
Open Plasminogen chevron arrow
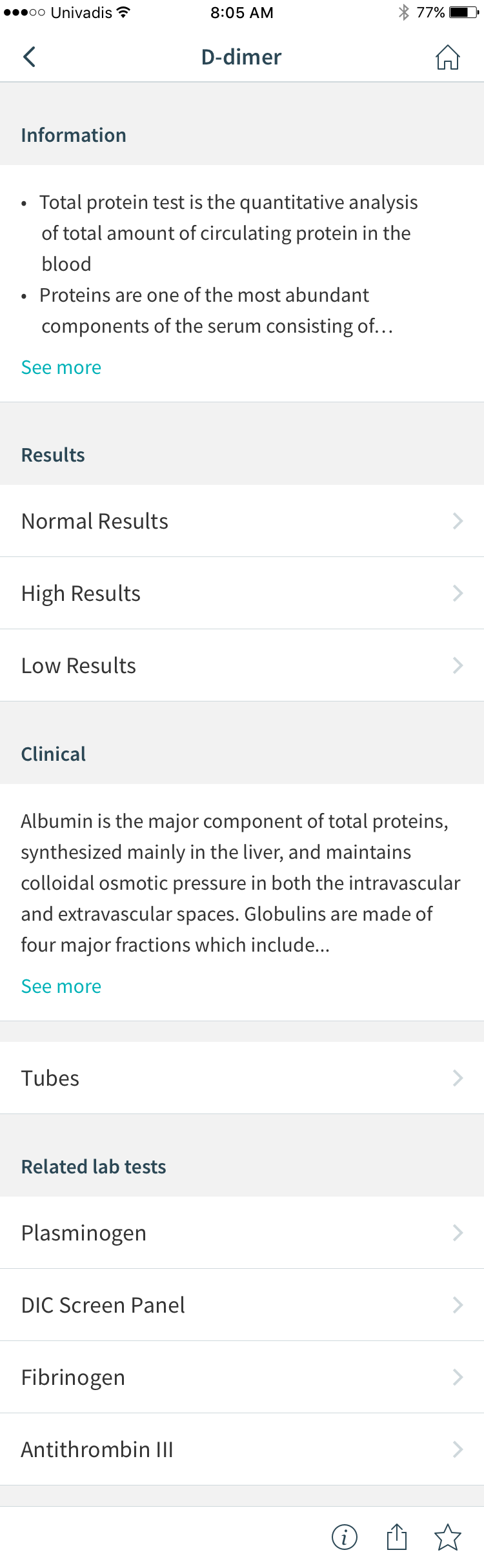458,1233
